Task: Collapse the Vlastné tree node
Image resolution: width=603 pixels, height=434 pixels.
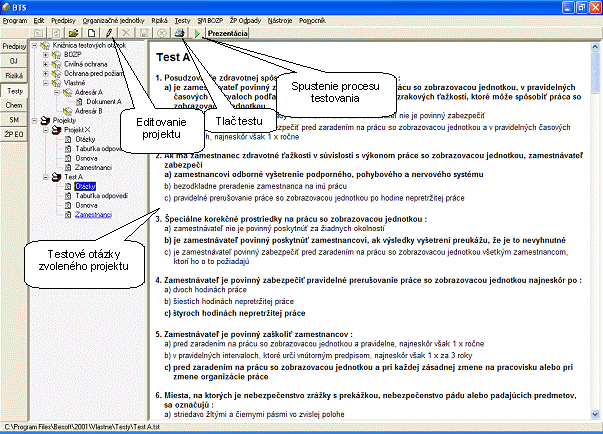Action: click(46, 83)
